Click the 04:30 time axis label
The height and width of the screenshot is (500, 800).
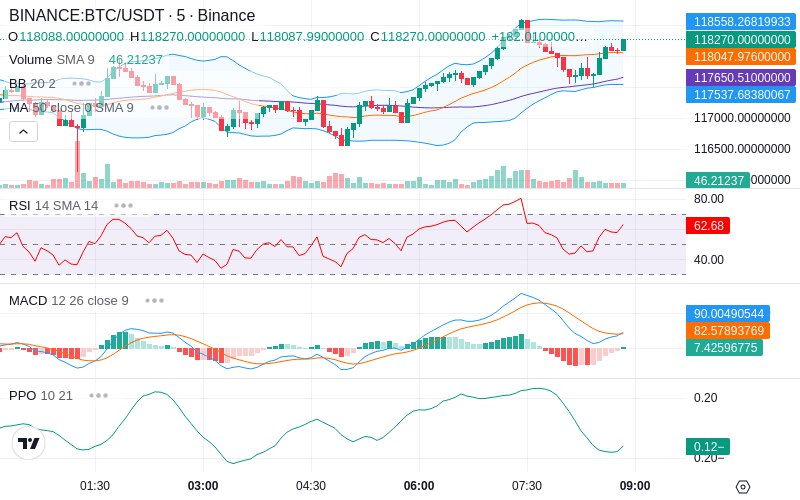(x=311, y=486)
